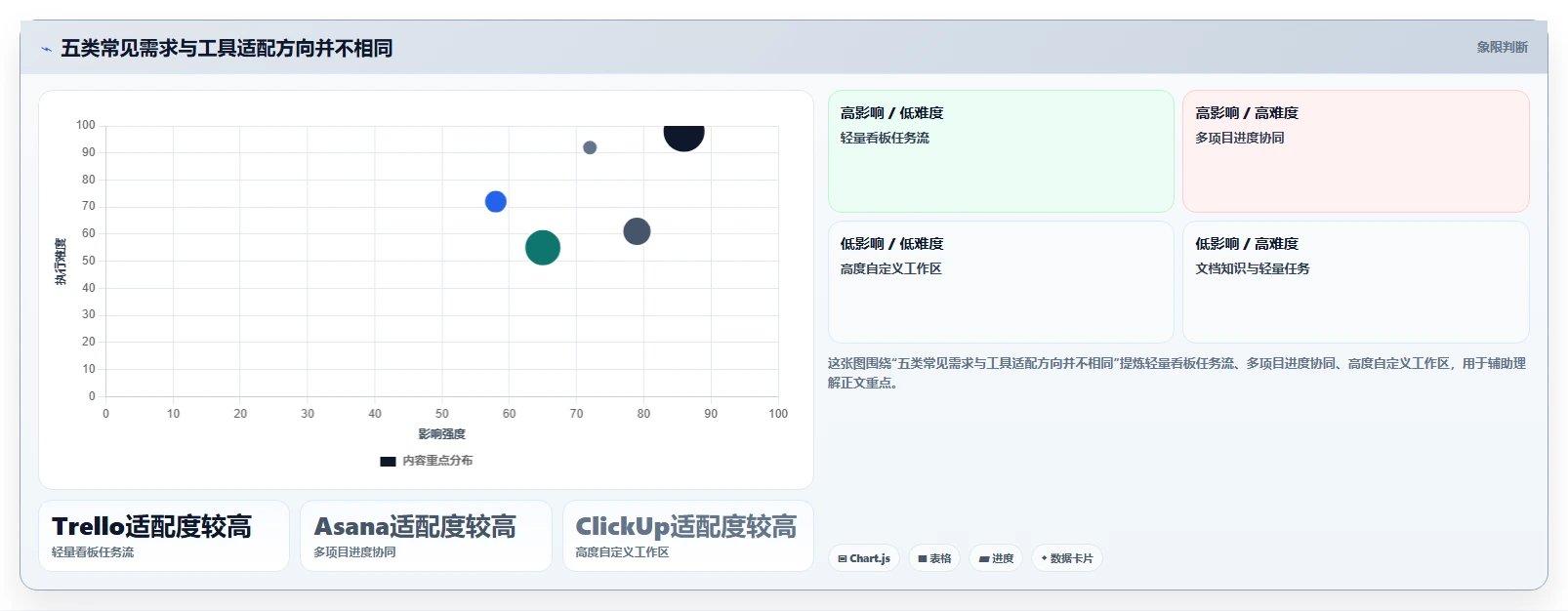The image size is (1568, 611).
Task: Click the description paragraph starting 这张图围绕
Action: coord(1176,373)
